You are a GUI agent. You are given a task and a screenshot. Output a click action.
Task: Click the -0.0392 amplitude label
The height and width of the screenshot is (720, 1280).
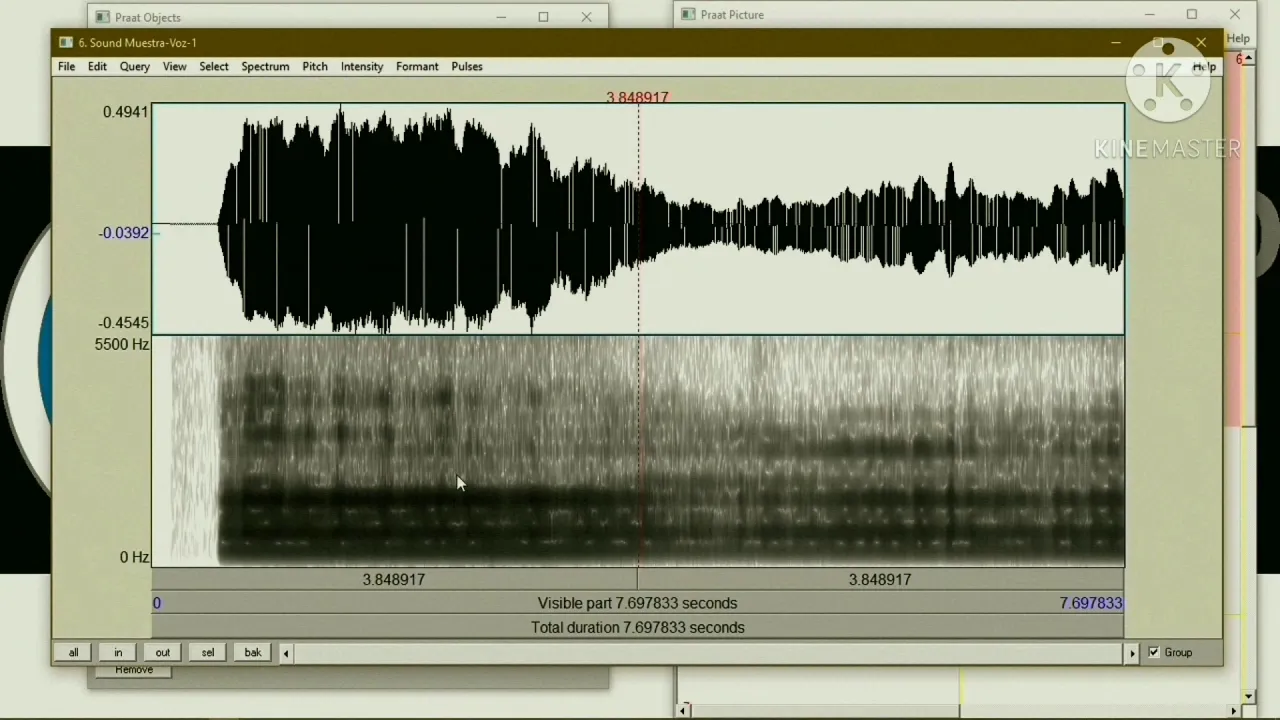pyautogui.click(x=124, y=233)
